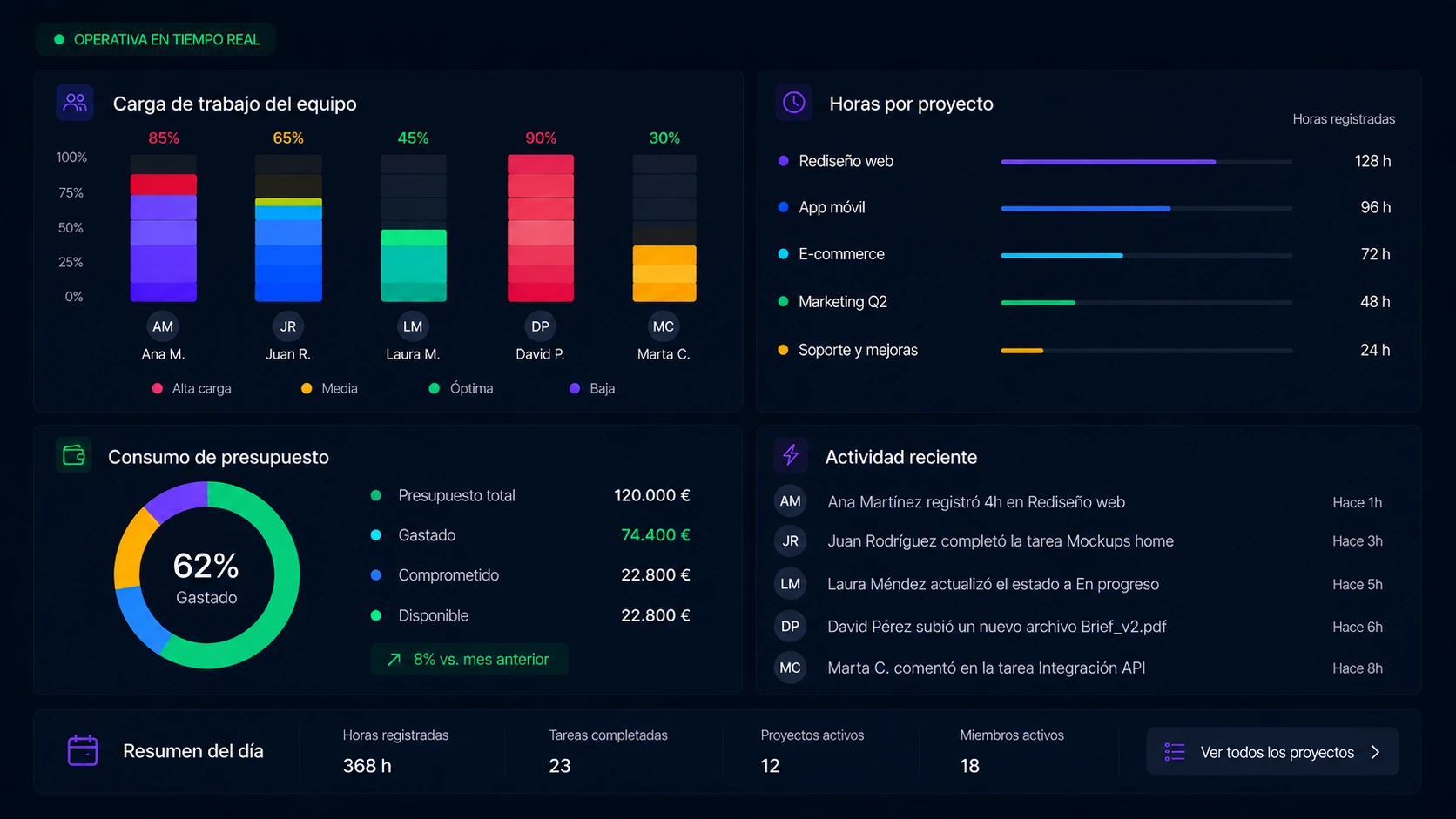Click the 62% Gastado donut chart
This screenshot has width=1456, height=819.
coord(207,574)
